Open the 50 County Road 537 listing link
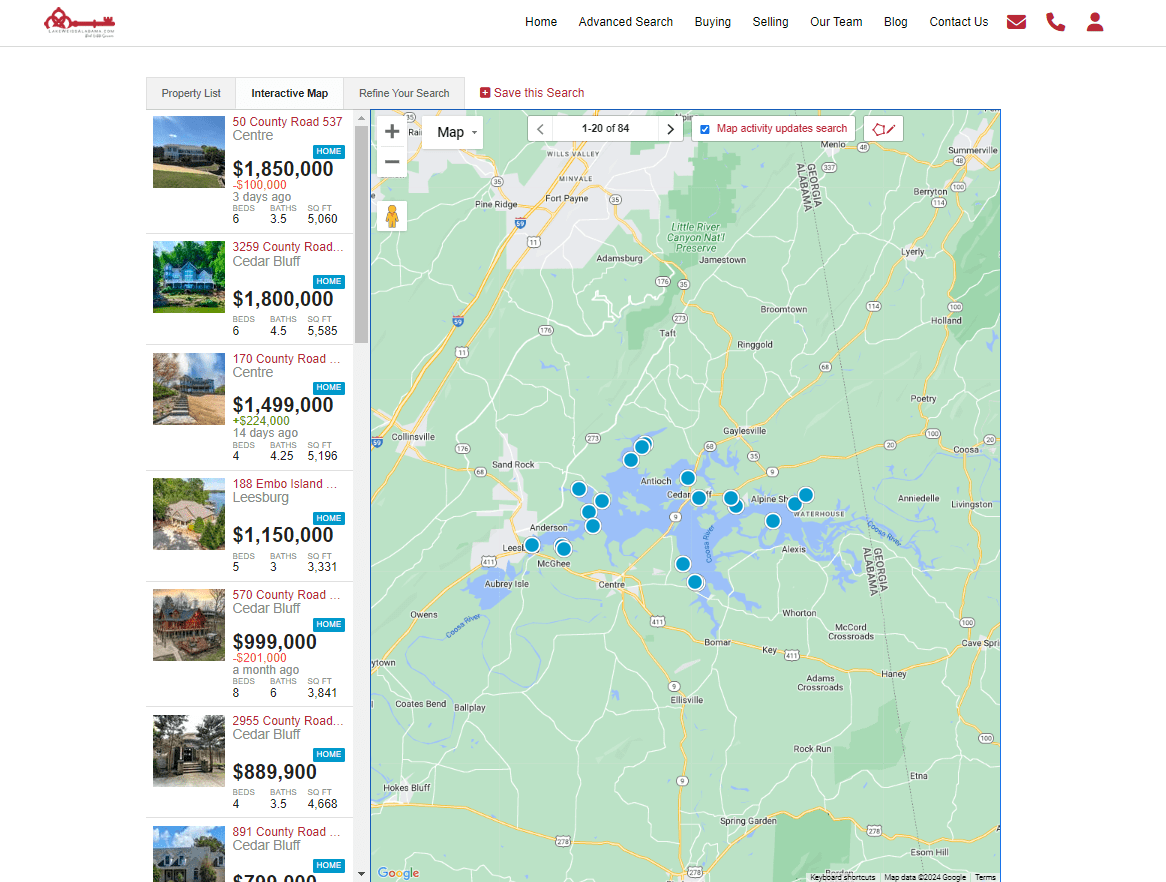The width and height of the screenshot is (1166, 882). click(286, 121)
